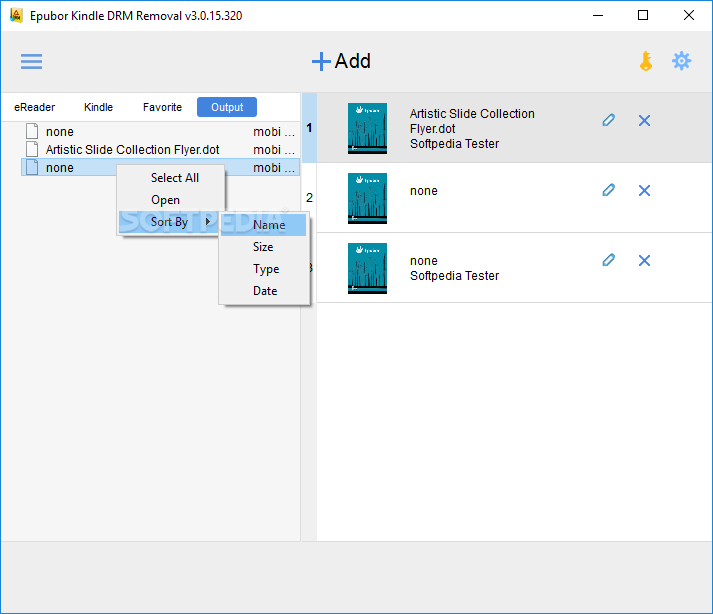
Task: Open the hamburger menu
Action: coord(31,61)
